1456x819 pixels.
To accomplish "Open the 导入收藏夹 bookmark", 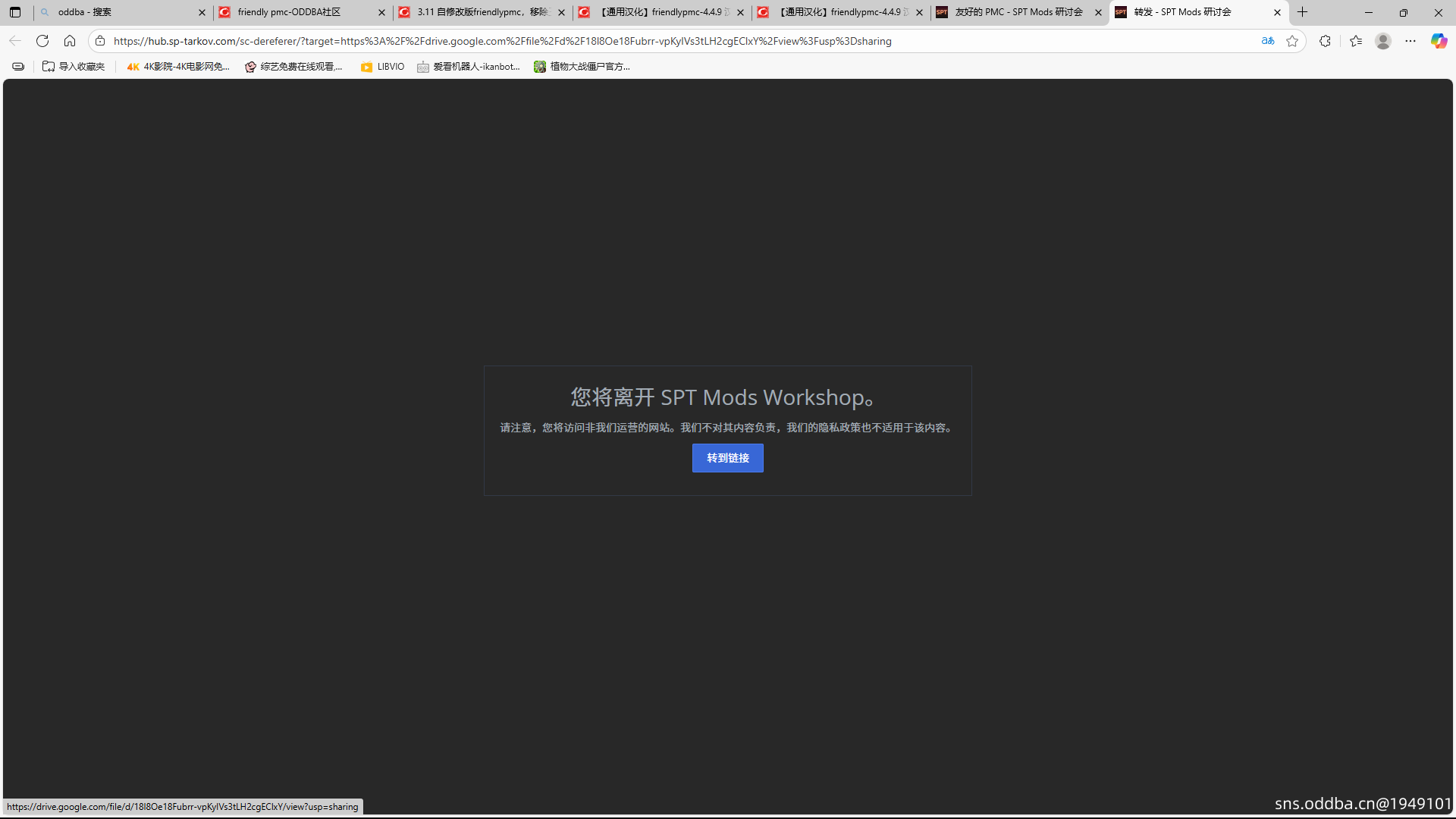I will (x=74, y=67).
